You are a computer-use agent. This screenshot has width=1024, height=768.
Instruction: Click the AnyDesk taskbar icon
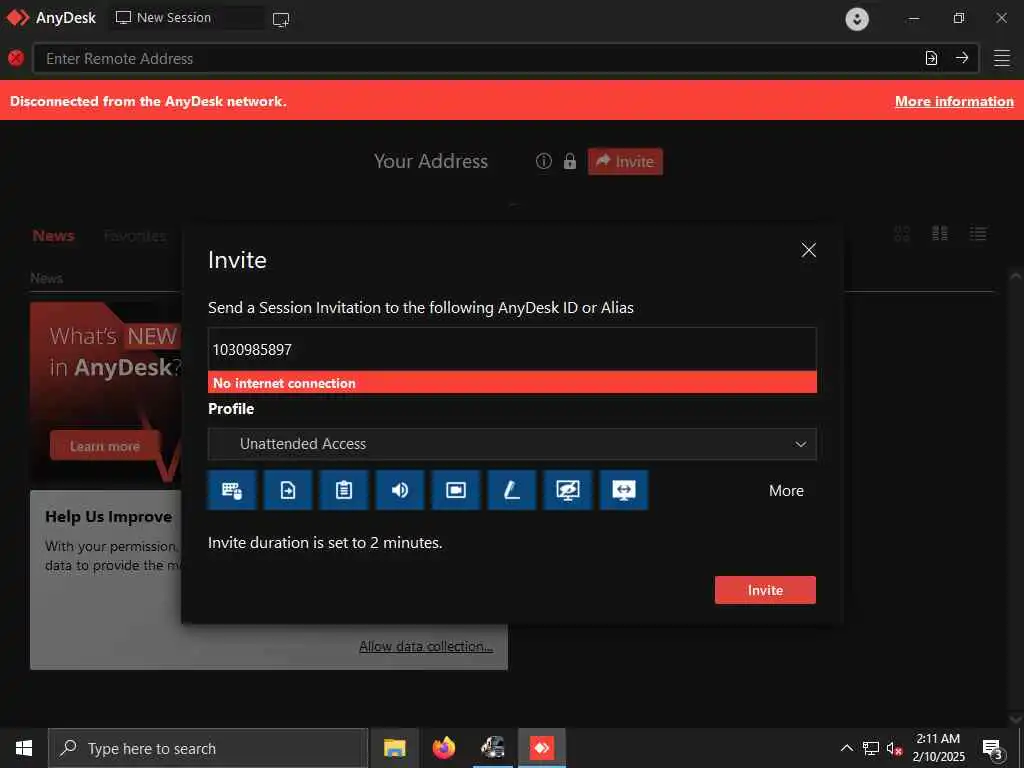pos(542,748)
